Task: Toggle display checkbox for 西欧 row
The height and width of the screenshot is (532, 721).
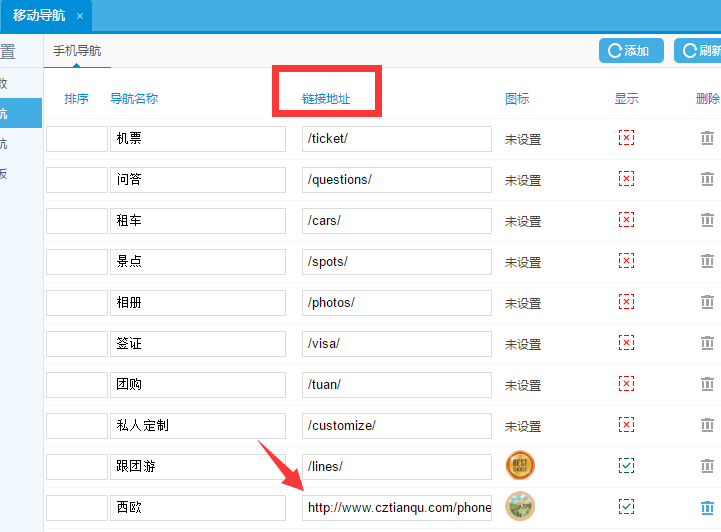Action: [x=626, y=507]
